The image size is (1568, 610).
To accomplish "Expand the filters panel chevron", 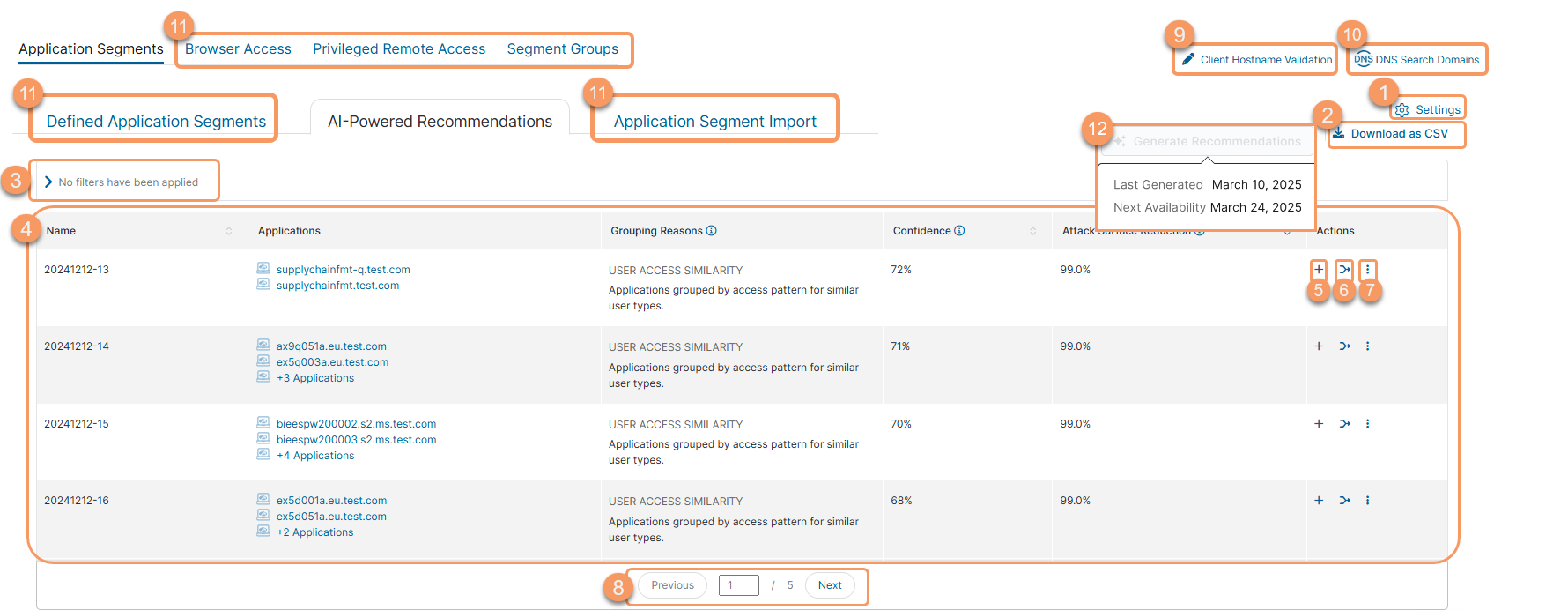I will pyautogui.click(x=48, y=182).
